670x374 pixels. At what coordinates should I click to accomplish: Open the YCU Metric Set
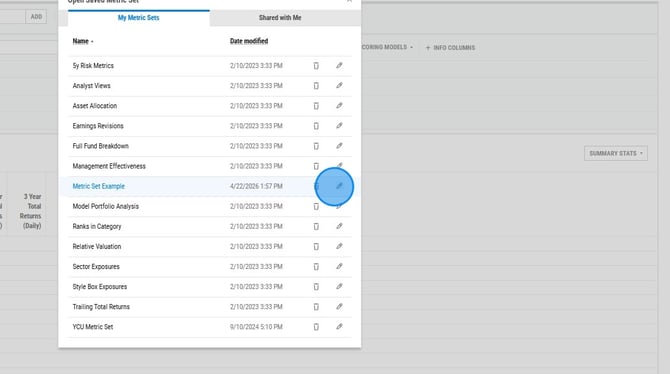93,327
